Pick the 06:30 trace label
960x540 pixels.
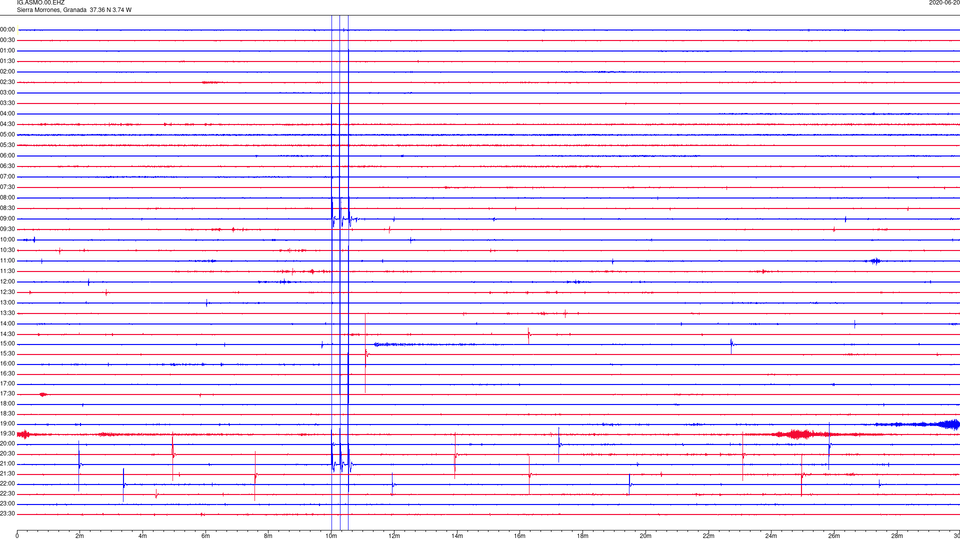click(8, 166)
